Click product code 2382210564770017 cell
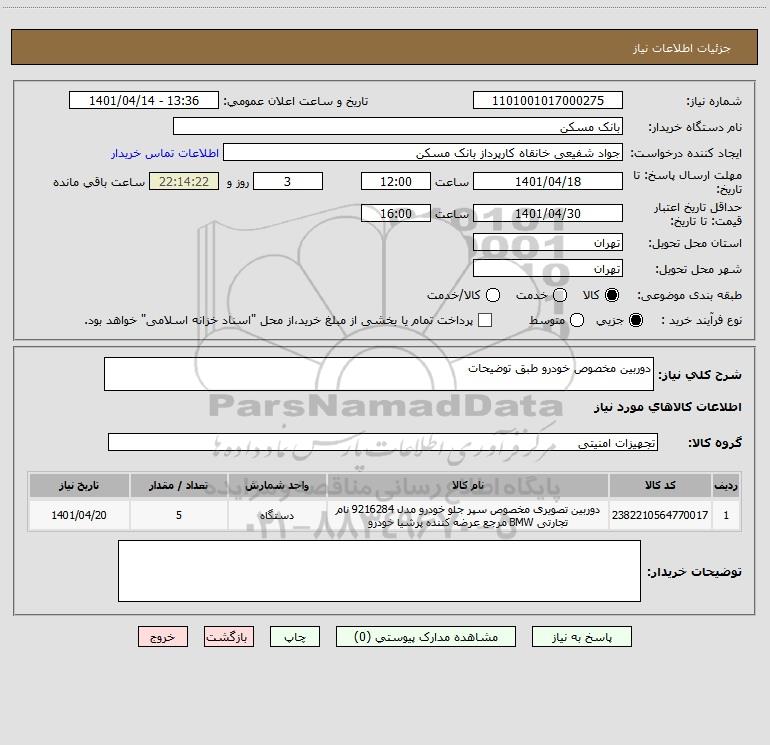Screen dimensions: 770x745 (x=660, y=515)
